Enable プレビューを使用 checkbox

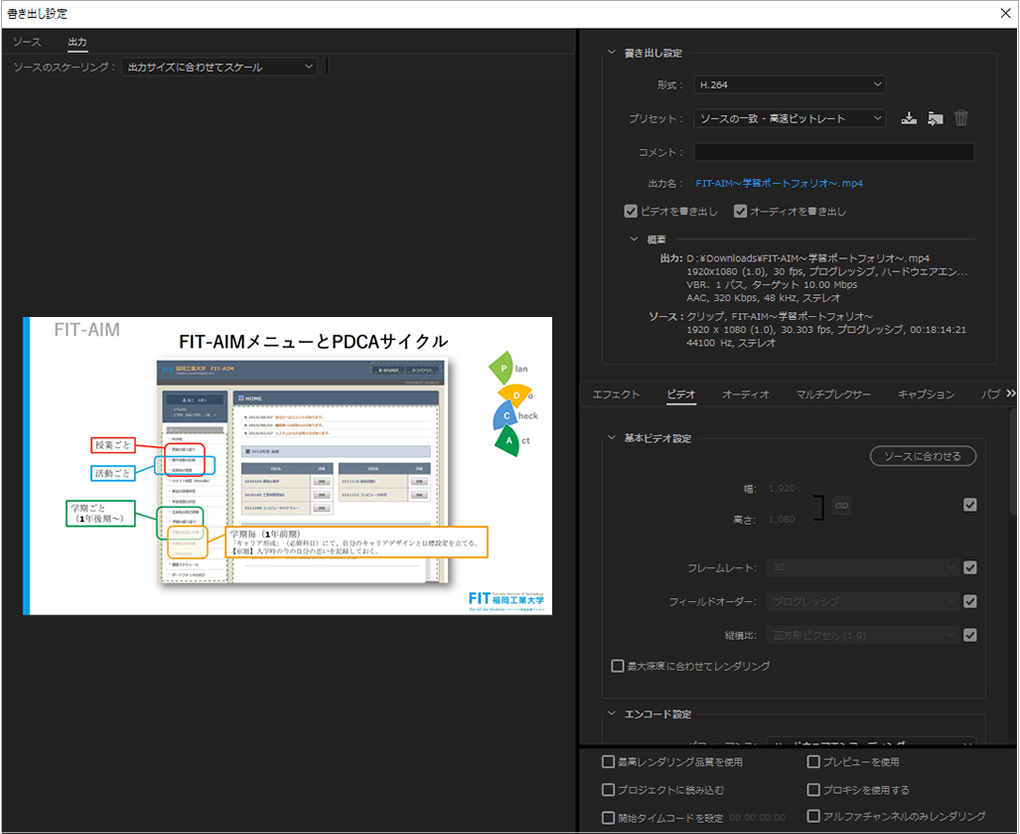coord(813,762)
